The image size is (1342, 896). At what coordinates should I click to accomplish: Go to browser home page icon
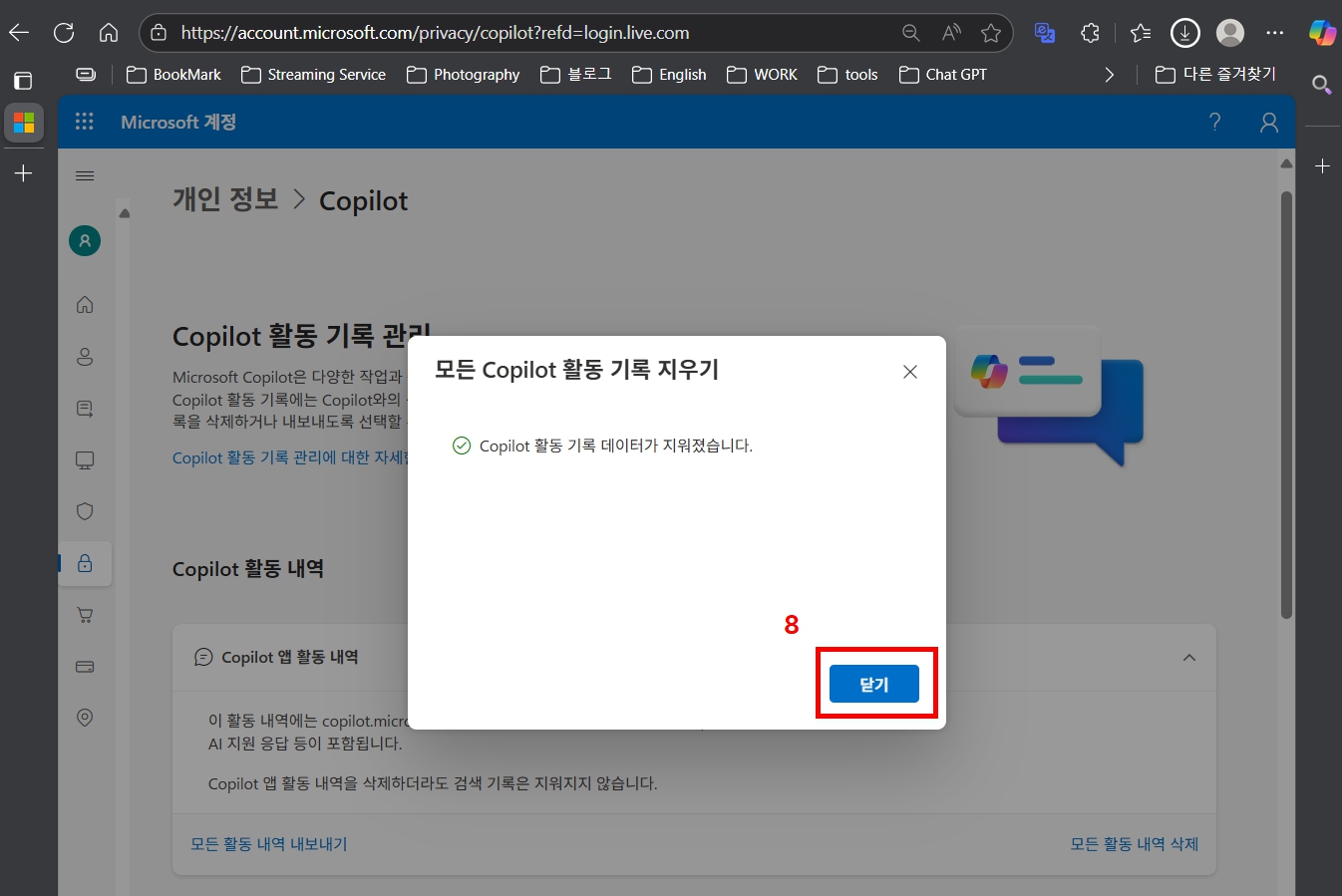click(109, 33)
